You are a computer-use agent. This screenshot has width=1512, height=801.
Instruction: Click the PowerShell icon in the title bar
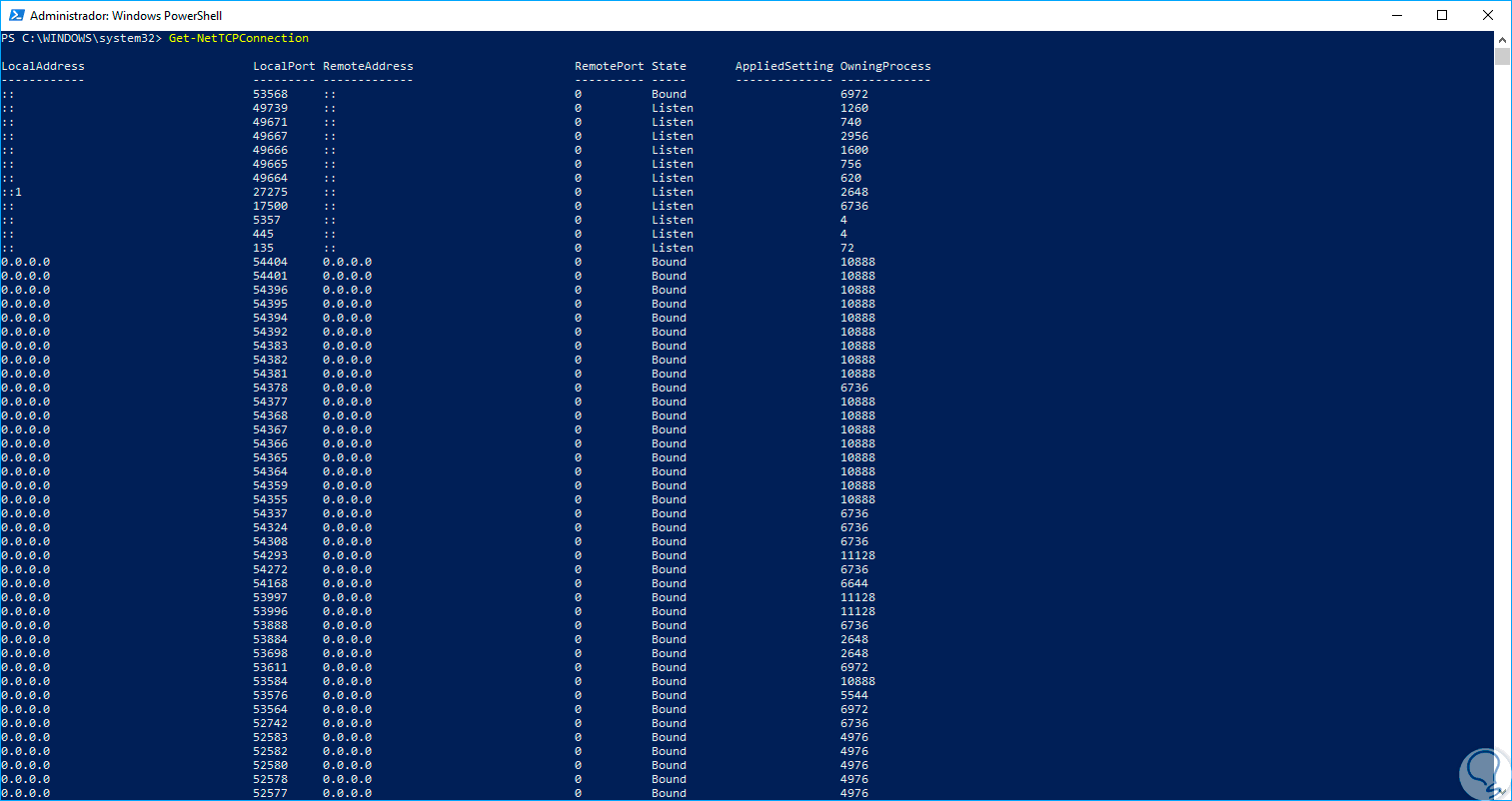(x=16, y=15)
